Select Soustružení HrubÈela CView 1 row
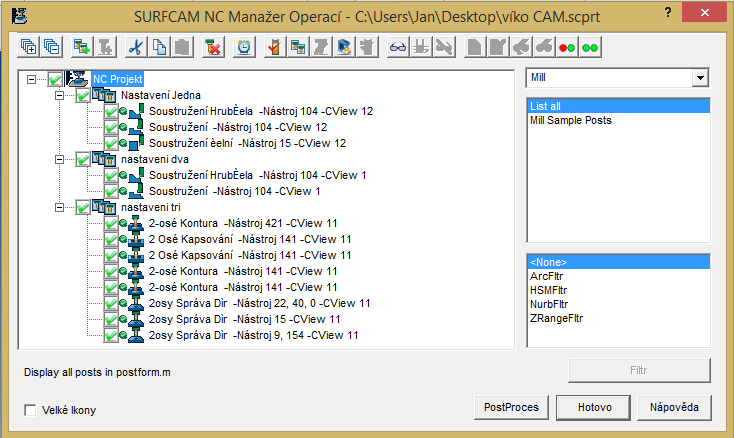The width and height of the screenshot is (734, 438). tap(257, 175)
